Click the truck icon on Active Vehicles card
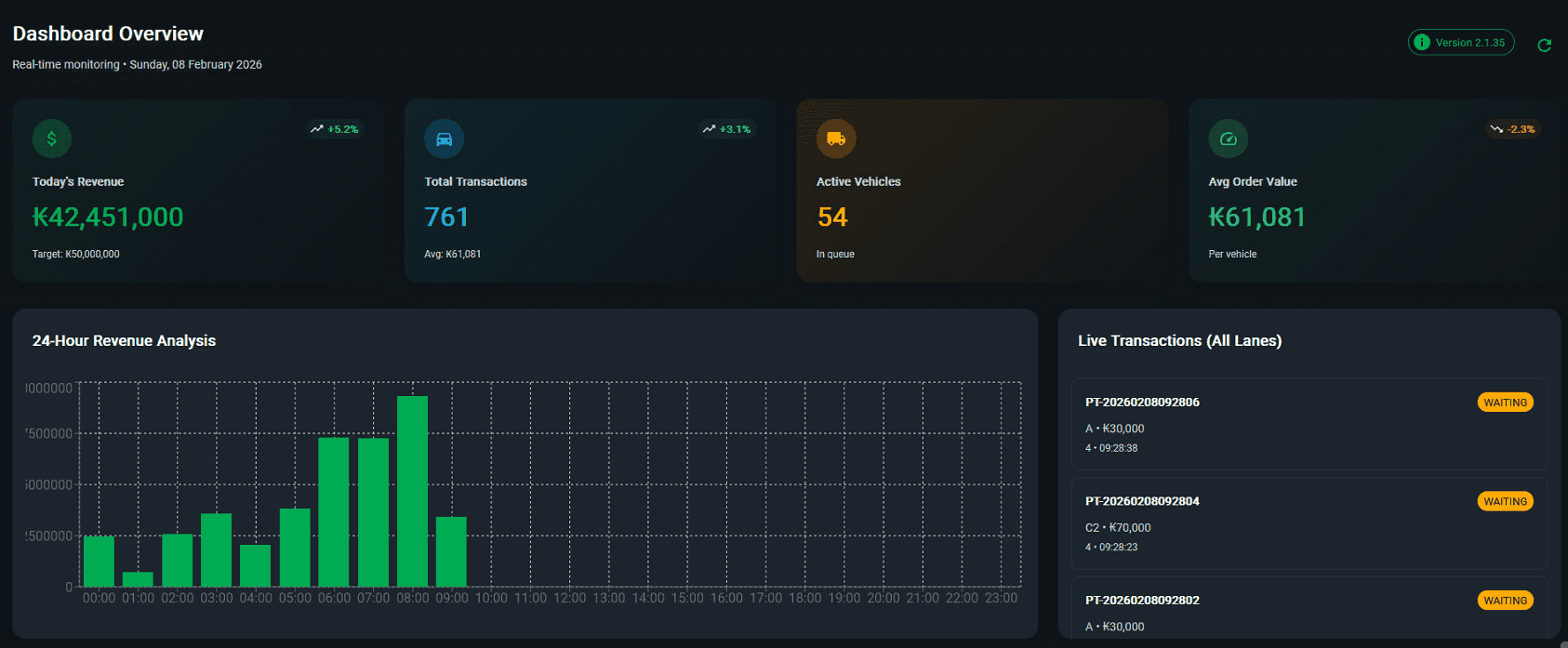1568x648 pixels. pyautogui.click(x=836, y=139)
